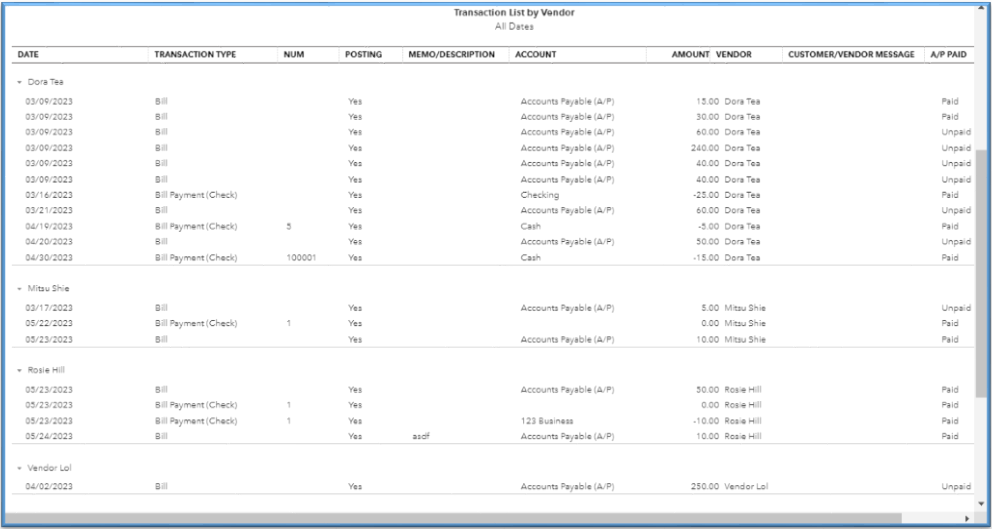Collapse the Rosie Hill vendor group
Screen dimensions: 992x529
click(x=19, y=370)
